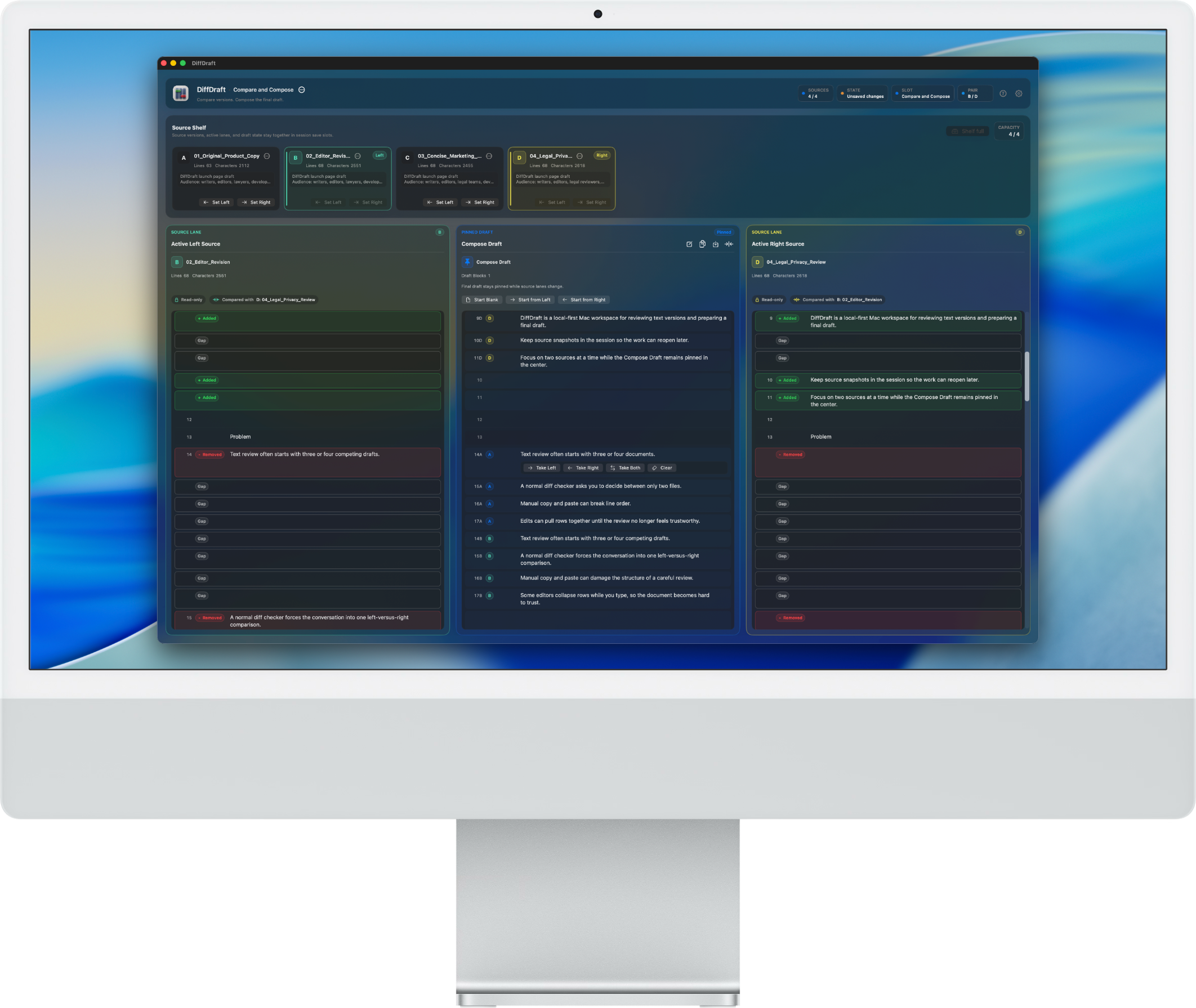Click the A source marker on draft row 17A

pos(490,522)
